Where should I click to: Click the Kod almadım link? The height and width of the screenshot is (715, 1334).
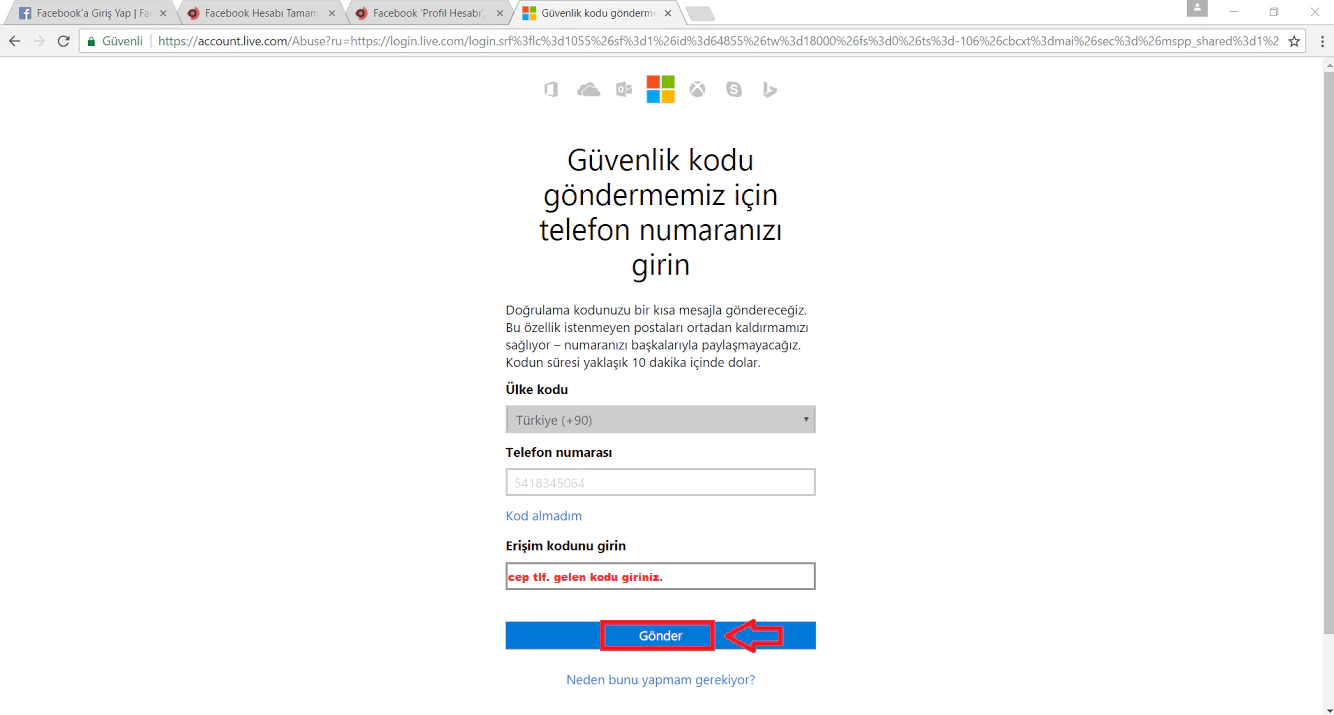pos(544,516)
